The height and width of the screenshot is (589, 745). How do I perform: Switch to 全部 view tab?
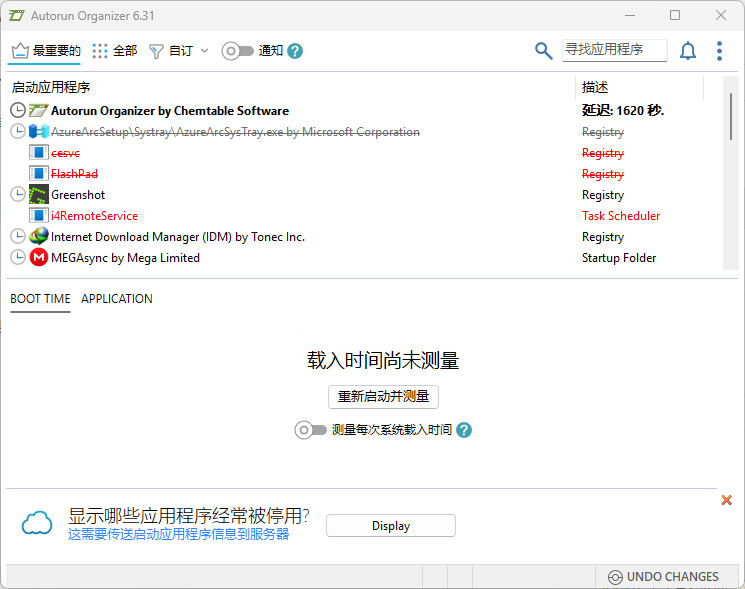tap(115, 51)
